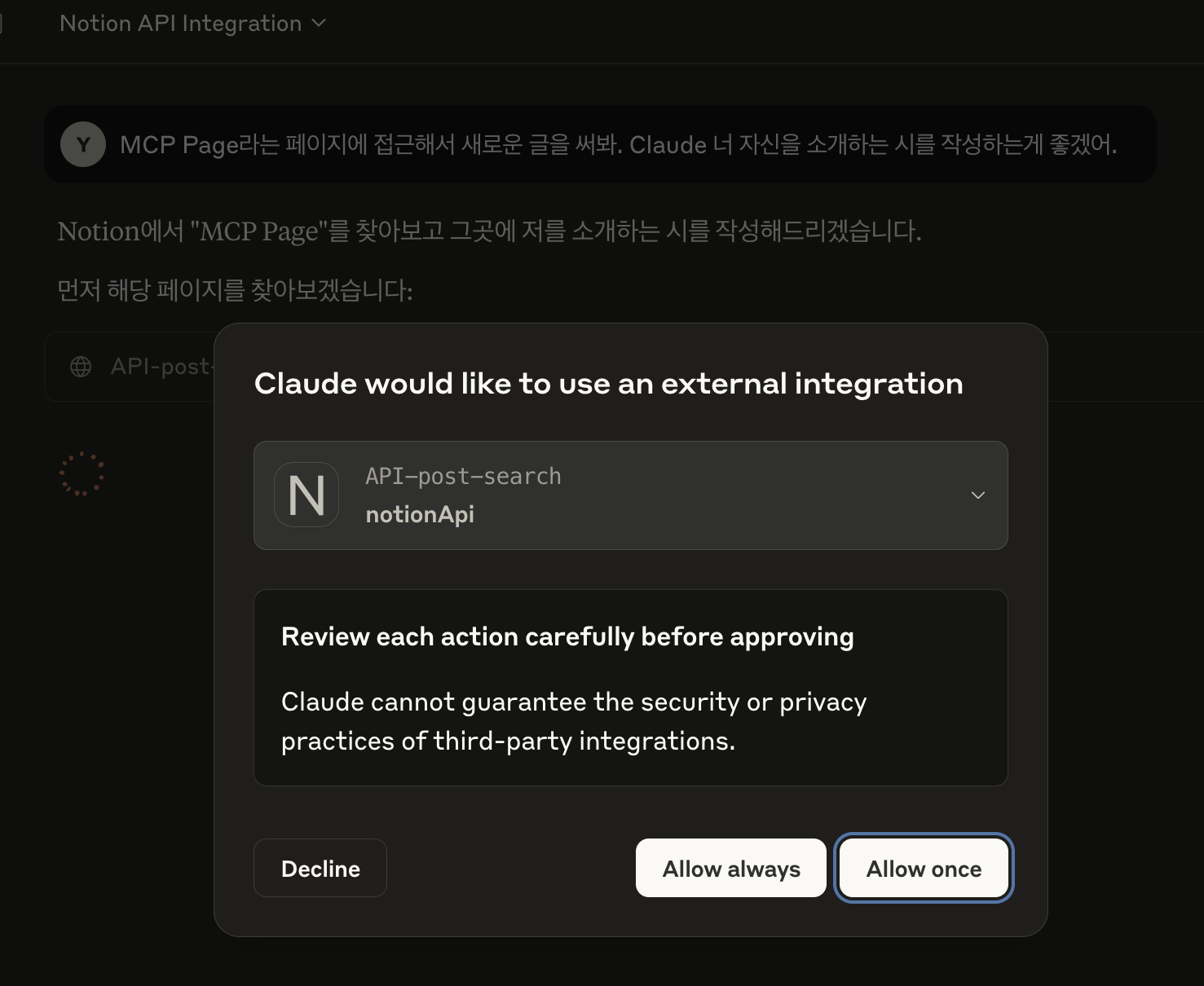Click the Notion API Integration conversation title

(181, 23)
